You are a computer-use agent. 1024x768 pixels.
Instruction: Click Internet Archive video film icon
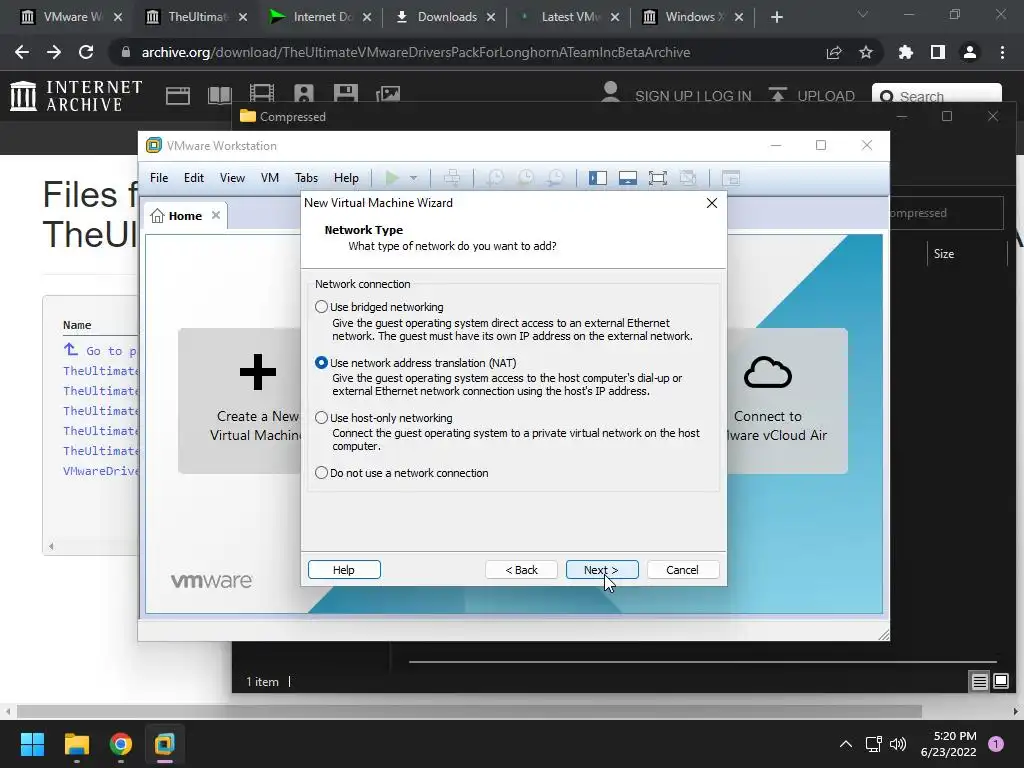click(262, 93)
